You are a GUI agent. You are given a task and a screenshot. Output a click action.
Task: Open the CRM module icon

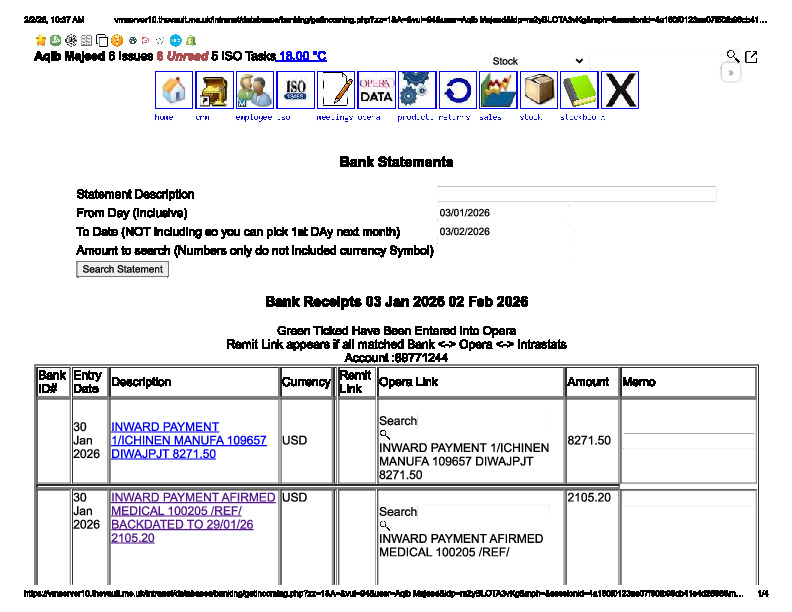(214, 91)
